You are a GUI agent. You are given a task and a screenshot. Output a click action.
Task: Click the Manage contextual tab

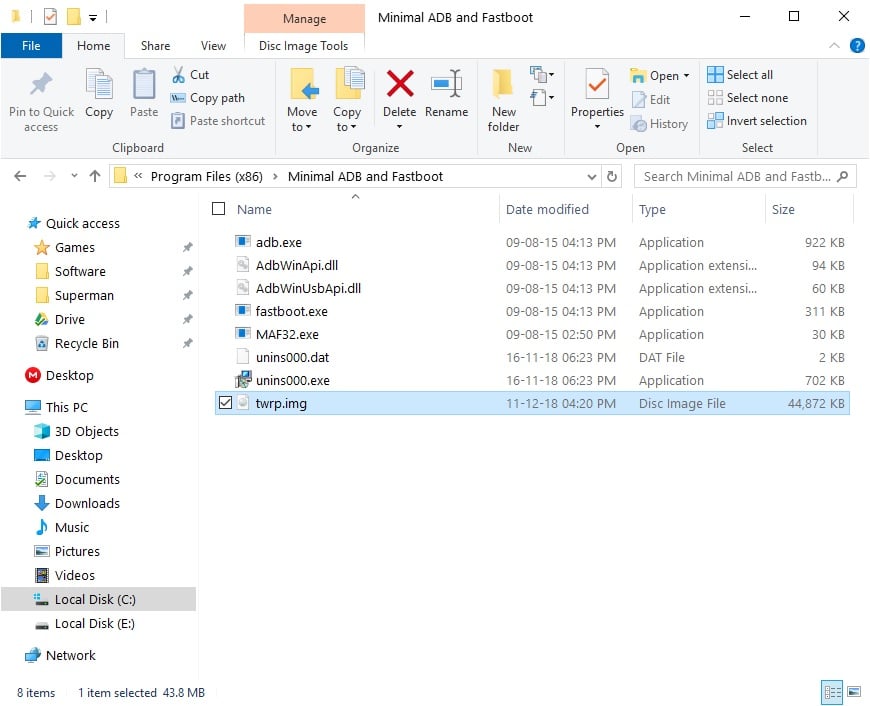click(x=304, y=18)
